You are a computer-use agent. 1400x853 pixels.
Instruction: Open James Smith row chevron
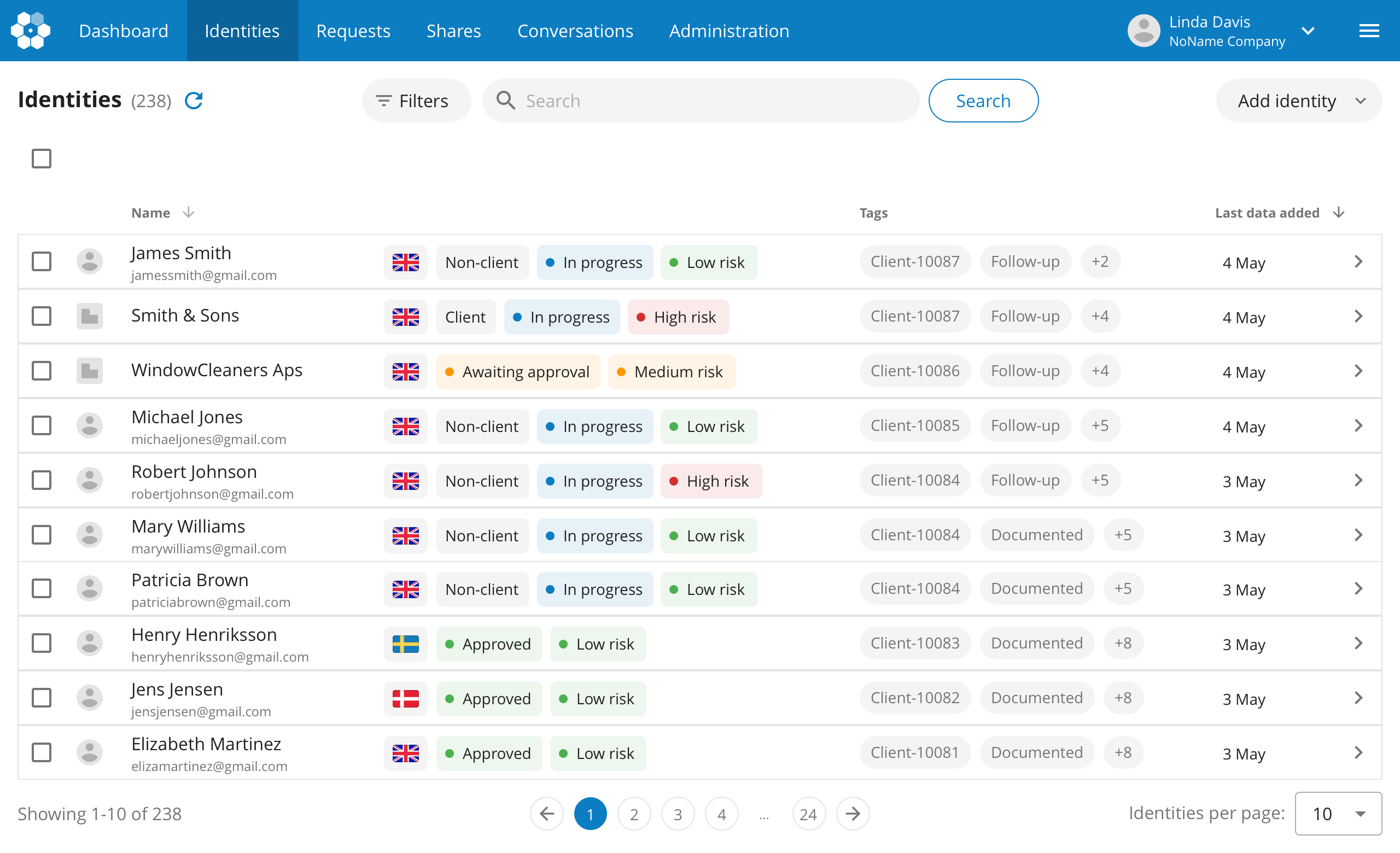[x=1358, y=262]
